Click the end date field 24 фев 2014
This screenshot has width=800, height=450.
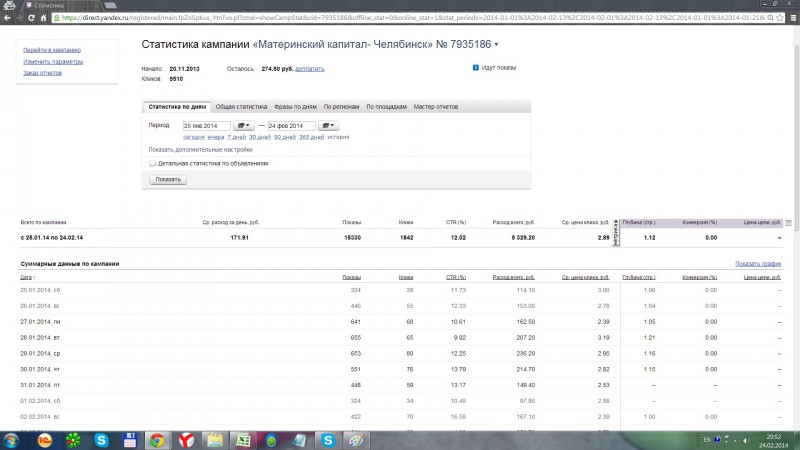point(291,126)
